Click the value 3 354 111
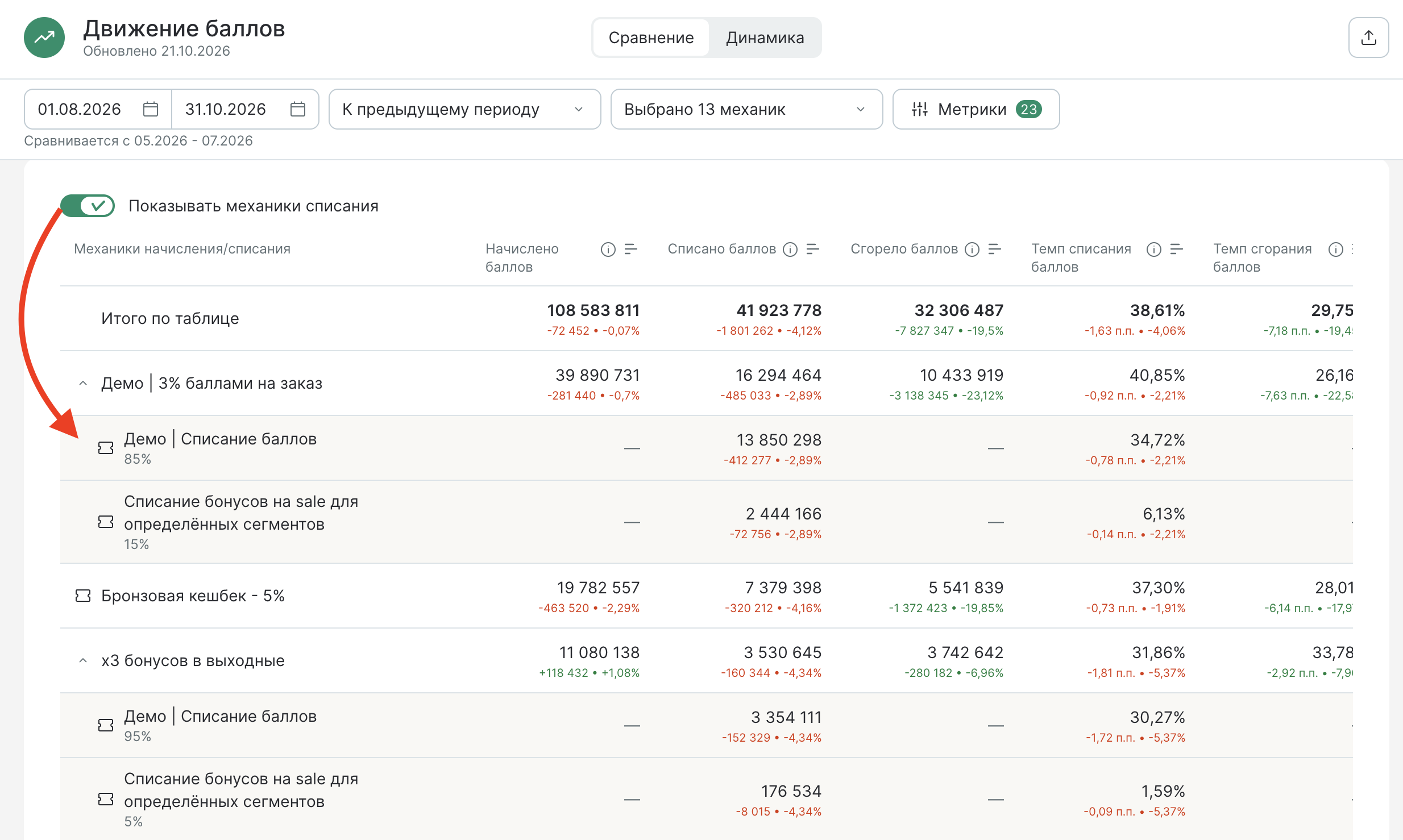Image resolution: width=1403 pixels, height=840 pixels. pos(786,717)
